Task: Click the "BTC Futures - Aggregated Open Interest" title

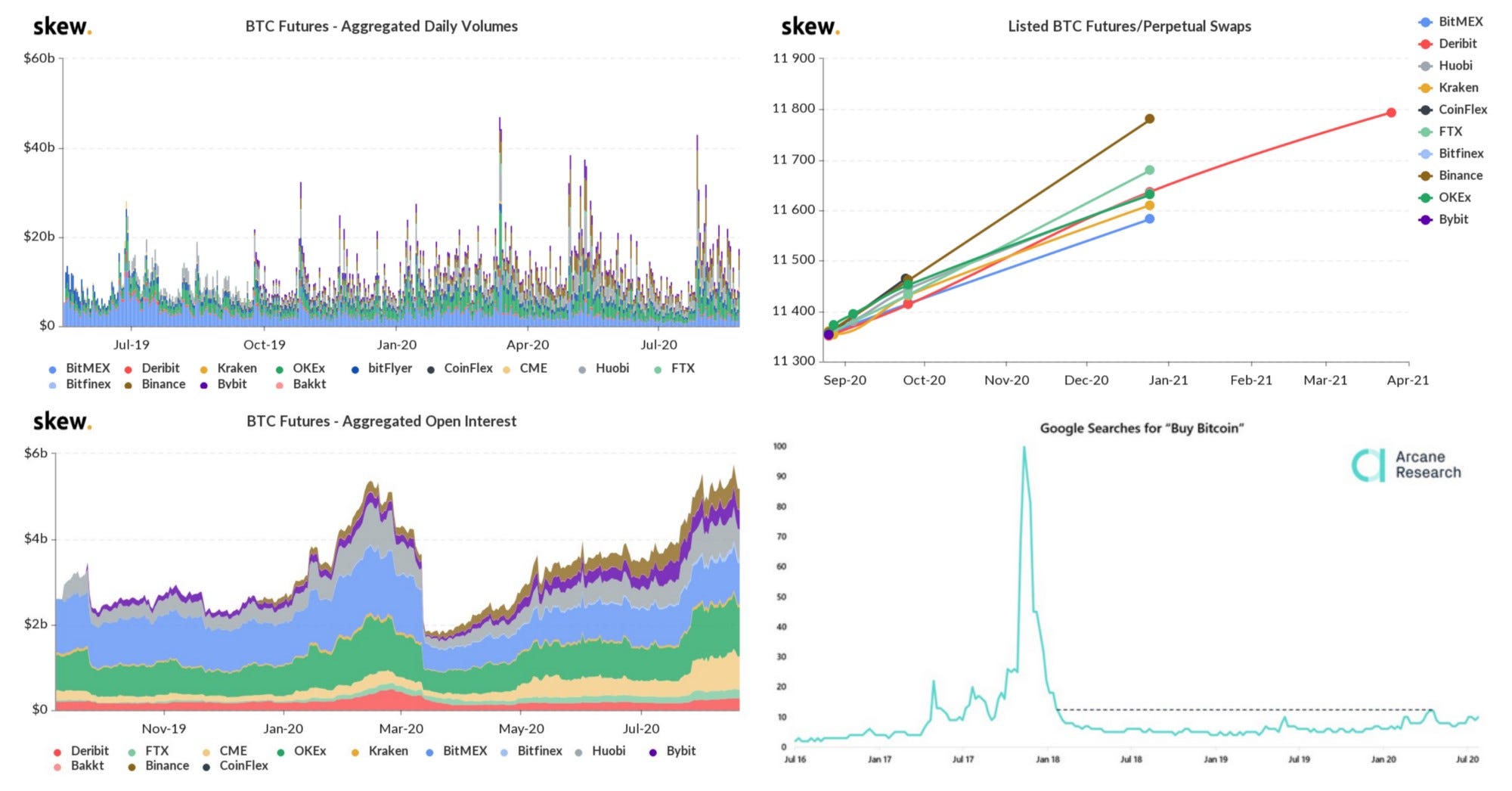Action: [382, 421]
